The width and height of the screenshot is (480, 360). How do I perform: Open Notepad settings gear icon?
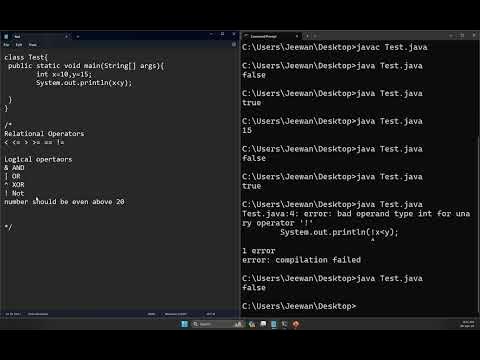click(x=234, y=44)
